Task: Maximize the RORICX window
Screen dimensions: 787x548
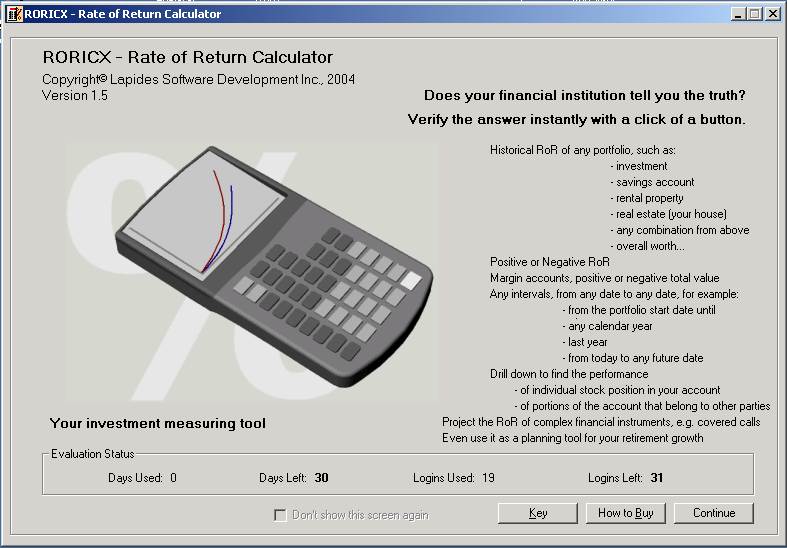Action: pos(754,14)
